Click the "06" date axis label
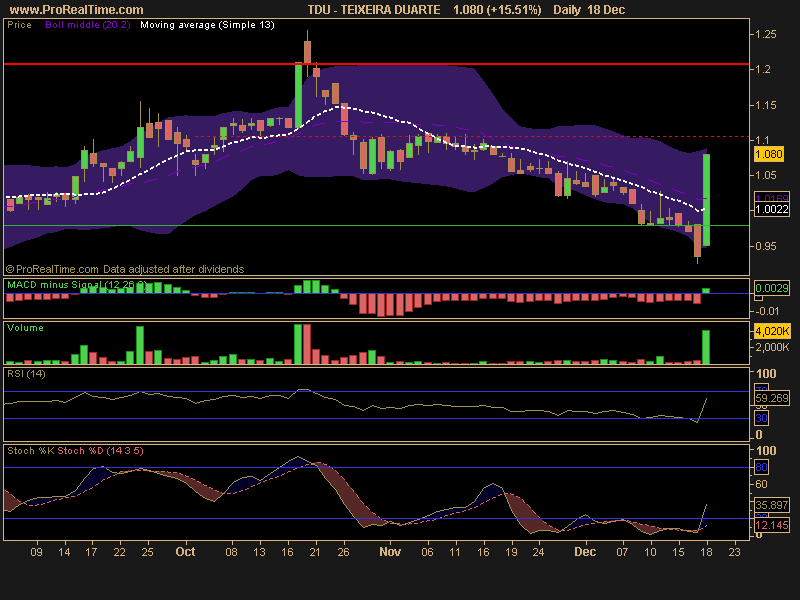This screenshot has width=800, height=600. pyautogui.click(x=428, y=552)
